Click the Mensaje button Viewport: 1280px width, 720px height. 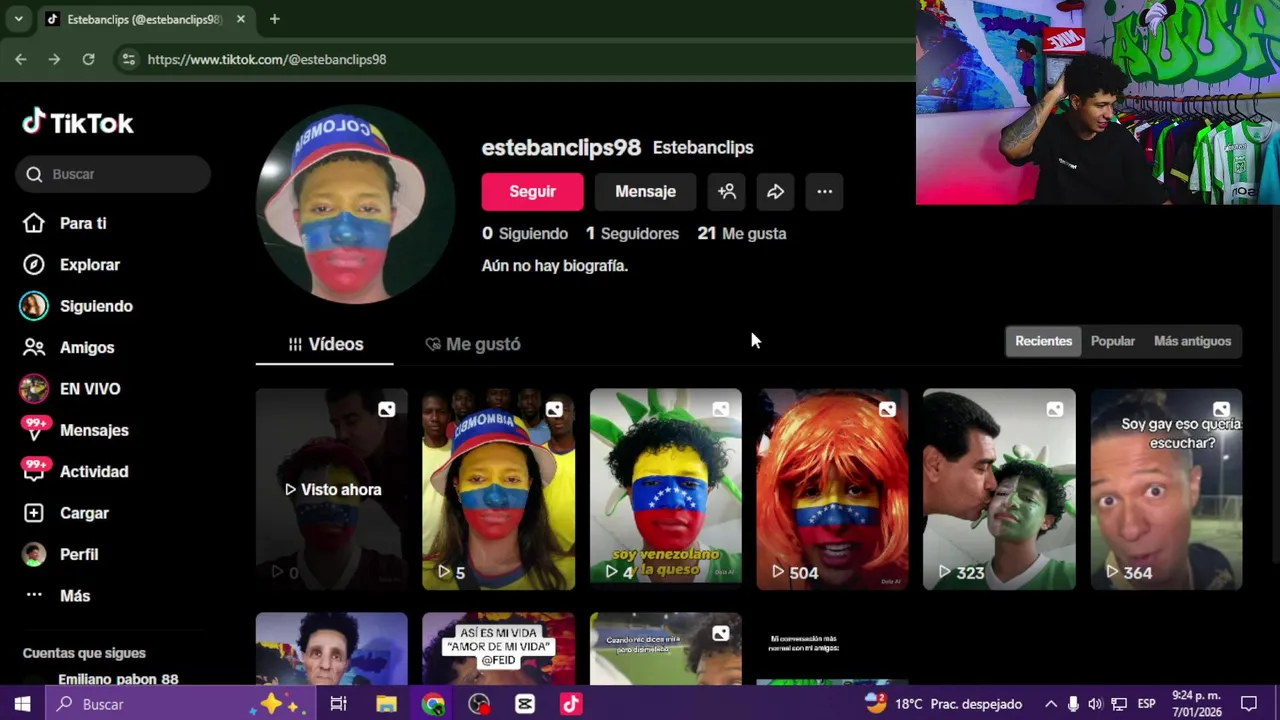[x=645, y=191]
